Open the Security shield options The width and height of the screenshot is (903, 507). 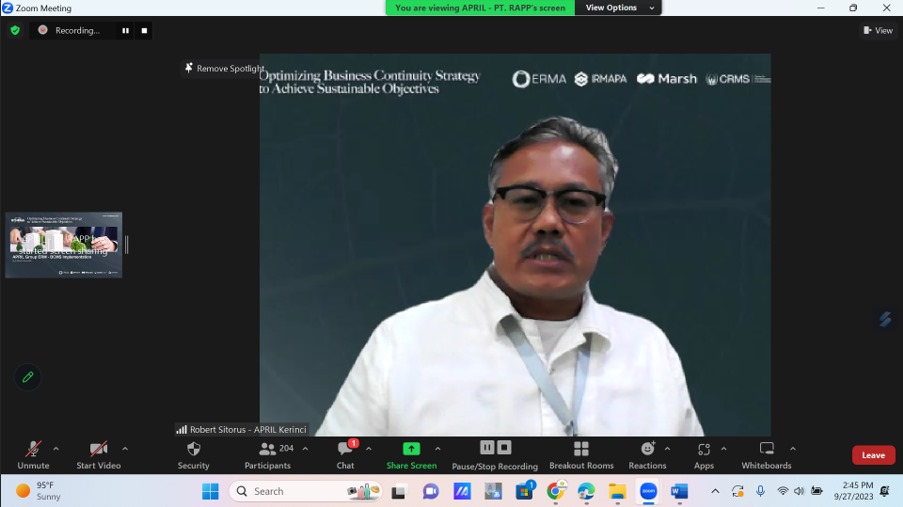click(x=193, y=455)
